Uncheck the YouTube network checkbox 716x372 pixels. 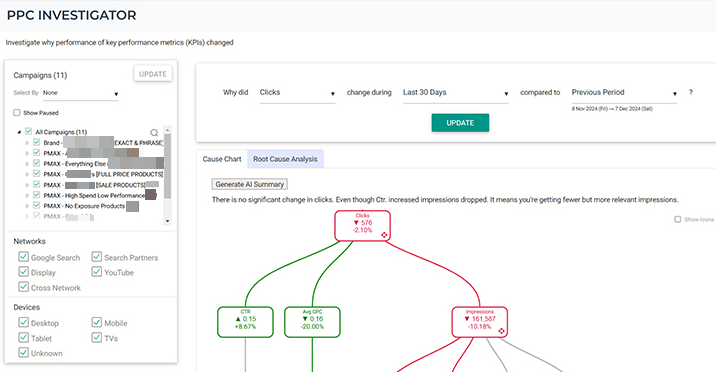[96, 272]
